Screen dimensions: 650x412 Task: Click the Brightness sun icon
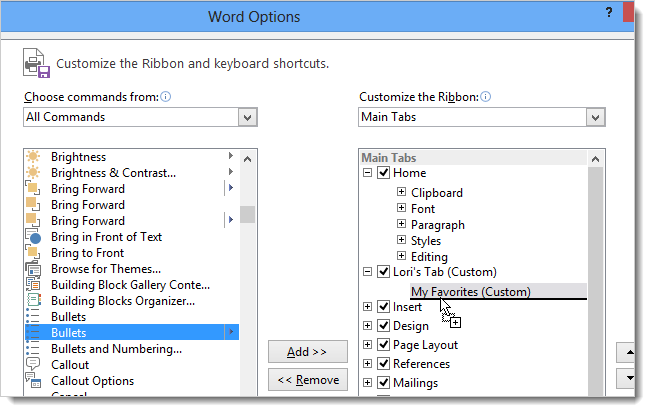coord(33,156)
